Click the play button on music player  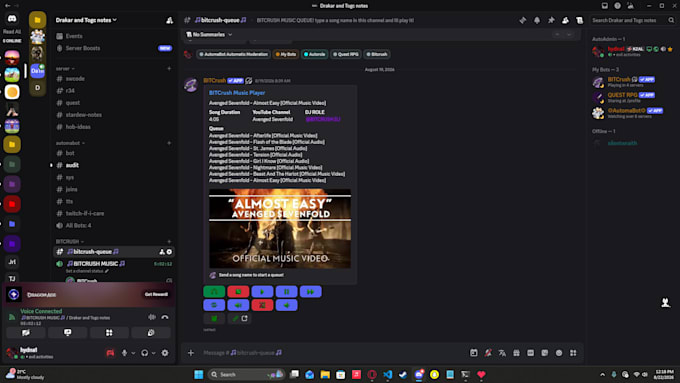[x=262, y=292]
